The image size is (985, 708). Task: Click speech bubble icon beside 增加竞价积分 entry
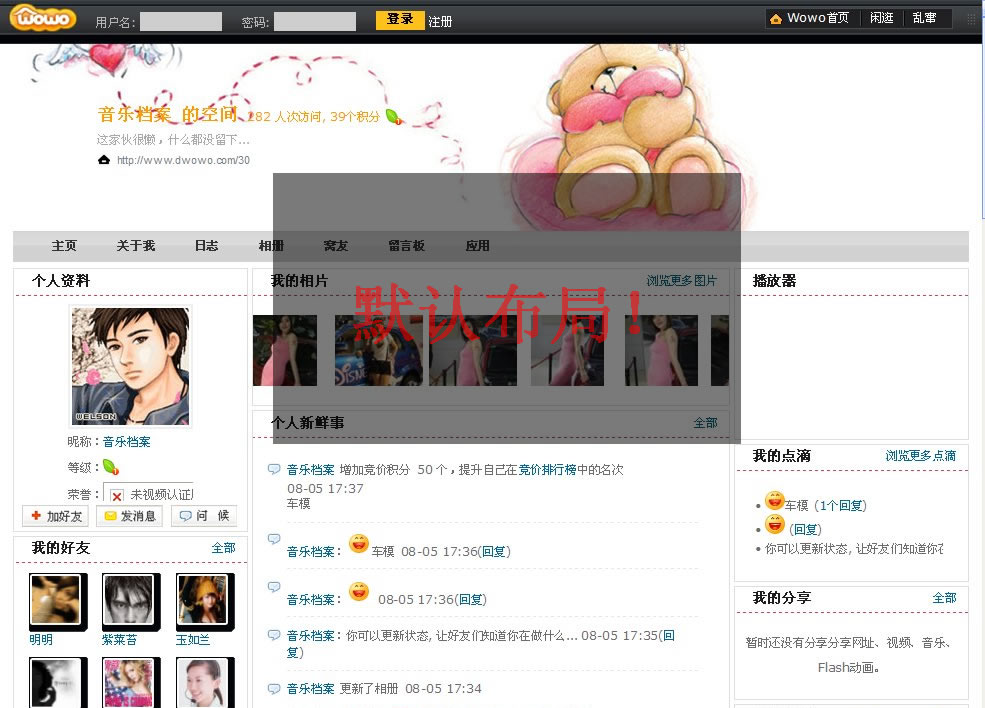click(x=274, y=469)
